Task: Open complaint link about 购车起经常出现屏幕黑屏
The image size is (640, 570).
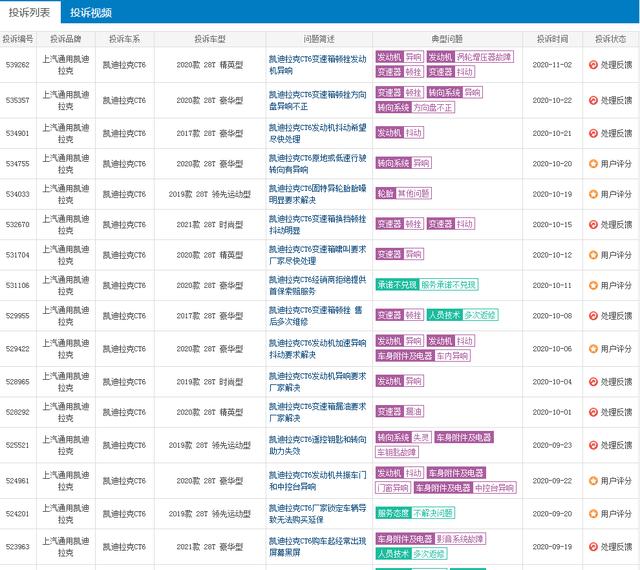Action: click(318, 547)
